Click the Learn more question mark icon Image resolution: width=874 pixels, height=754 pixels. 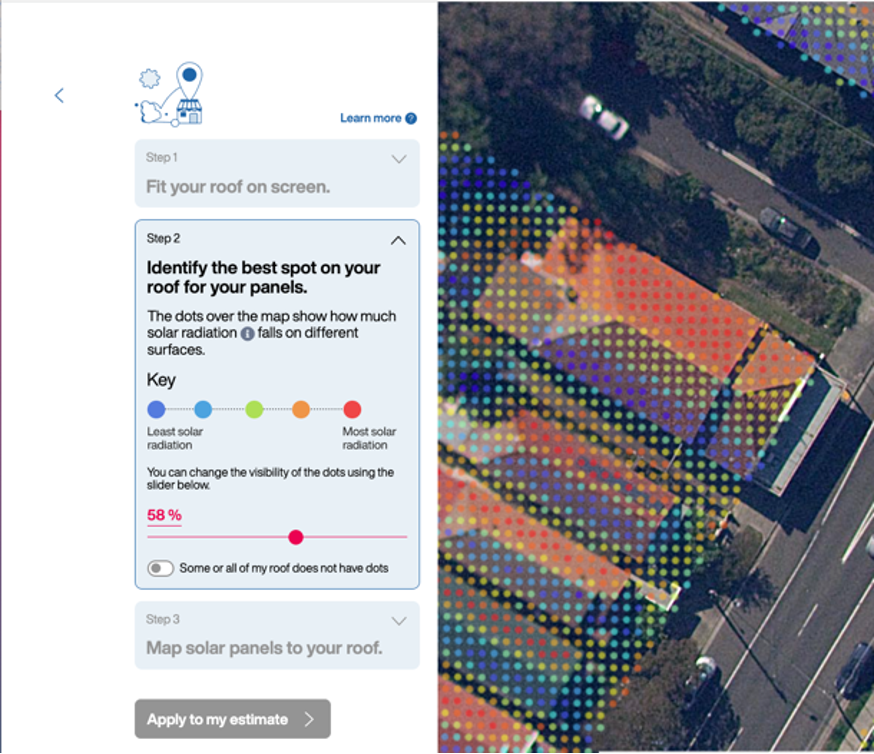click(411, 118)
